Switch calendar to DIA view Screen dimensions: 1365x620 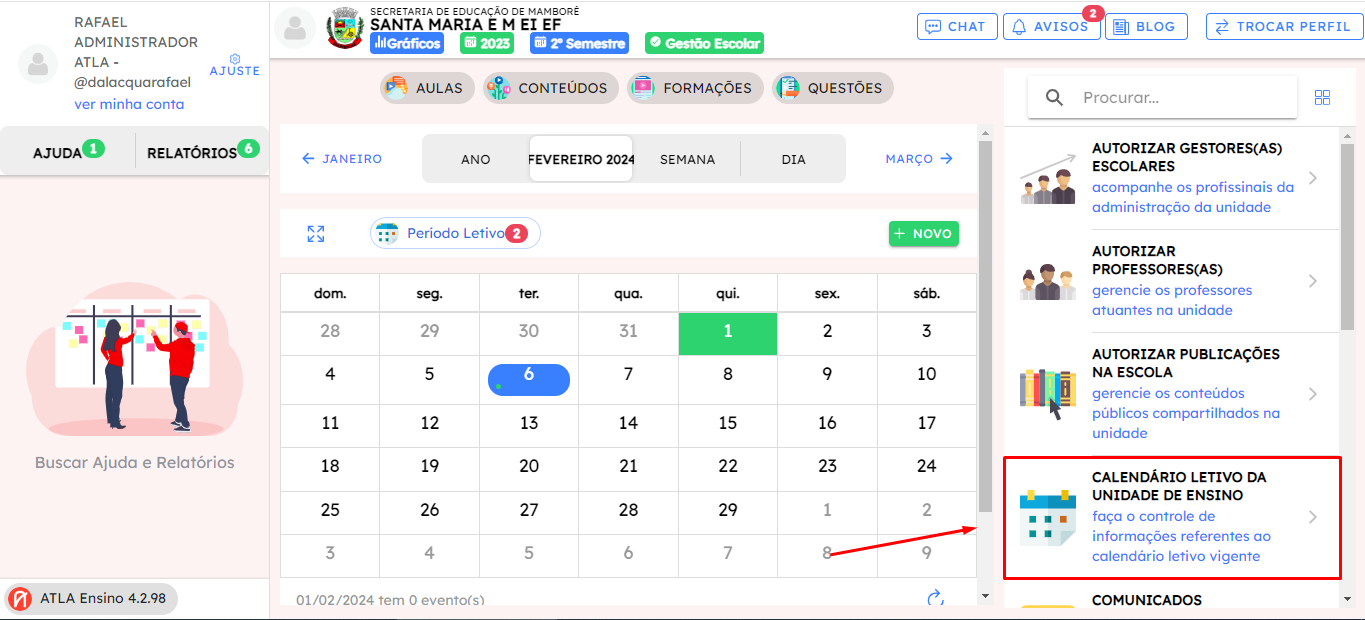793,159
